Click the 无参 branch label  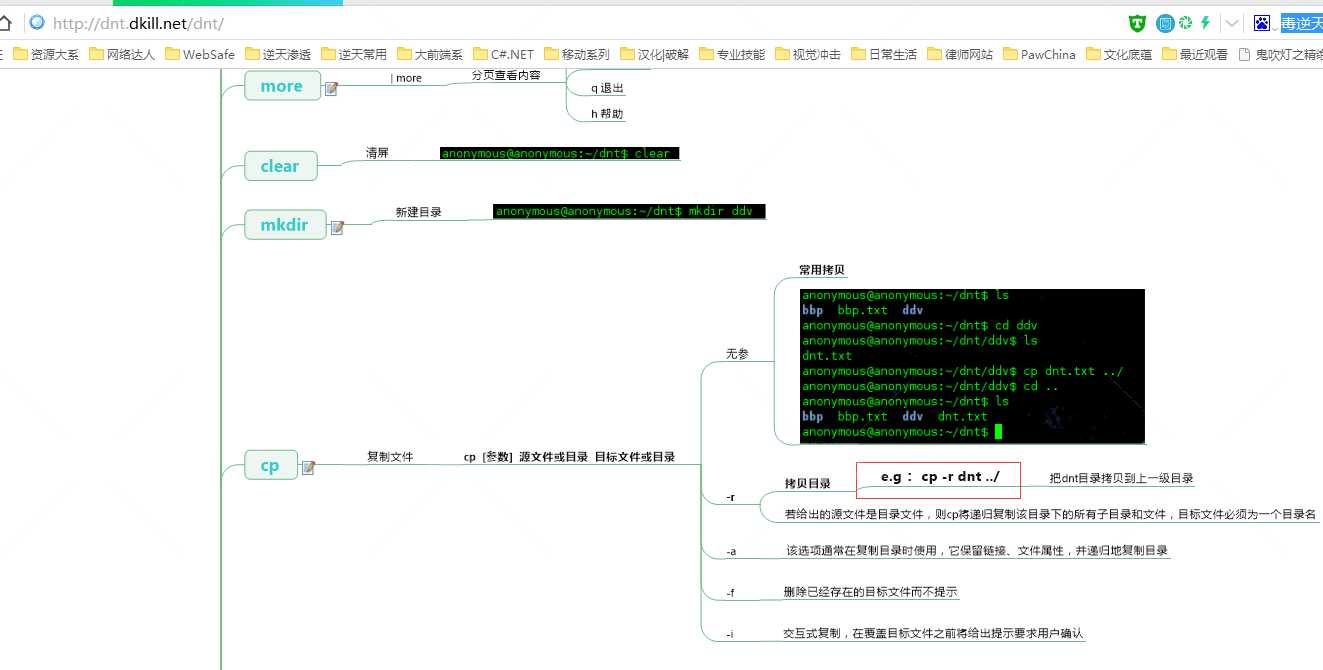pyautogui.click(x=737, y=354)
